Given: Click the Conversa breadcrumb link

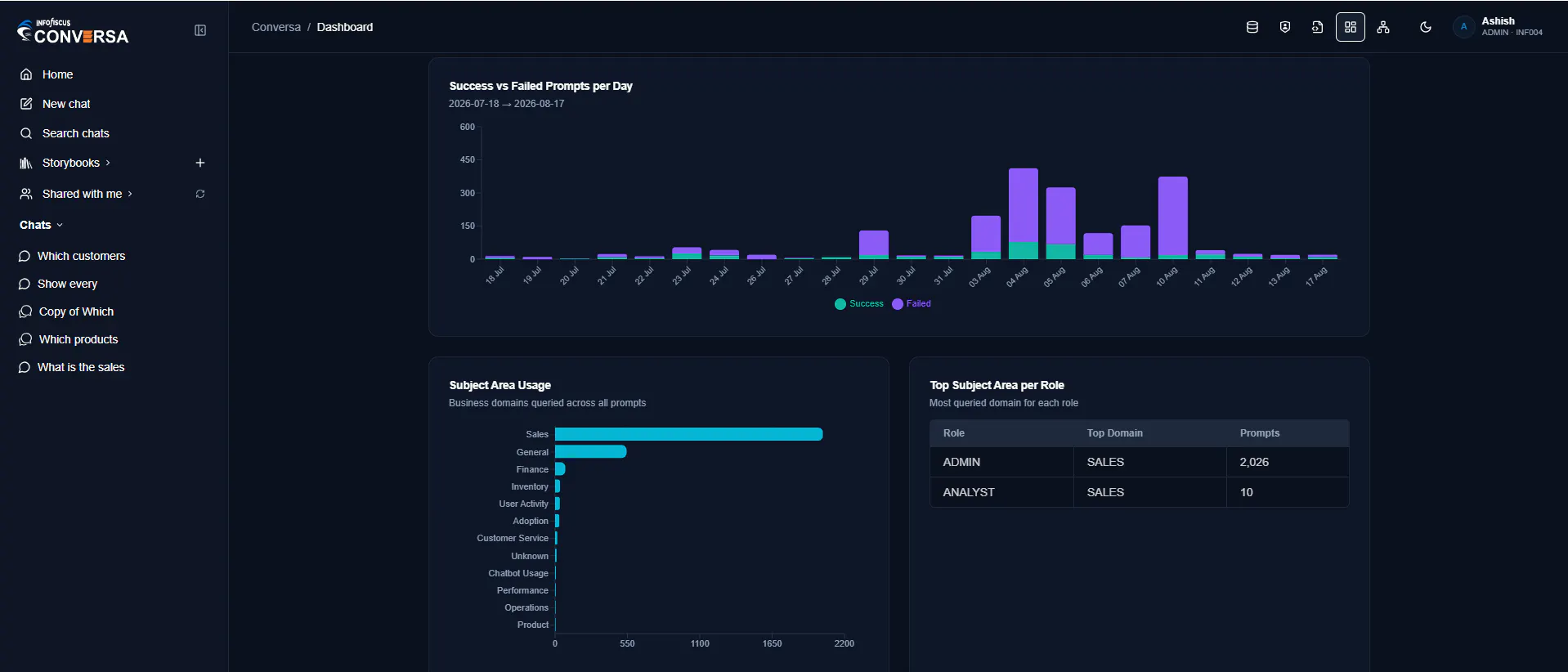Looking at the screenshot, I should pyautogui.click(x=276, y=27).
